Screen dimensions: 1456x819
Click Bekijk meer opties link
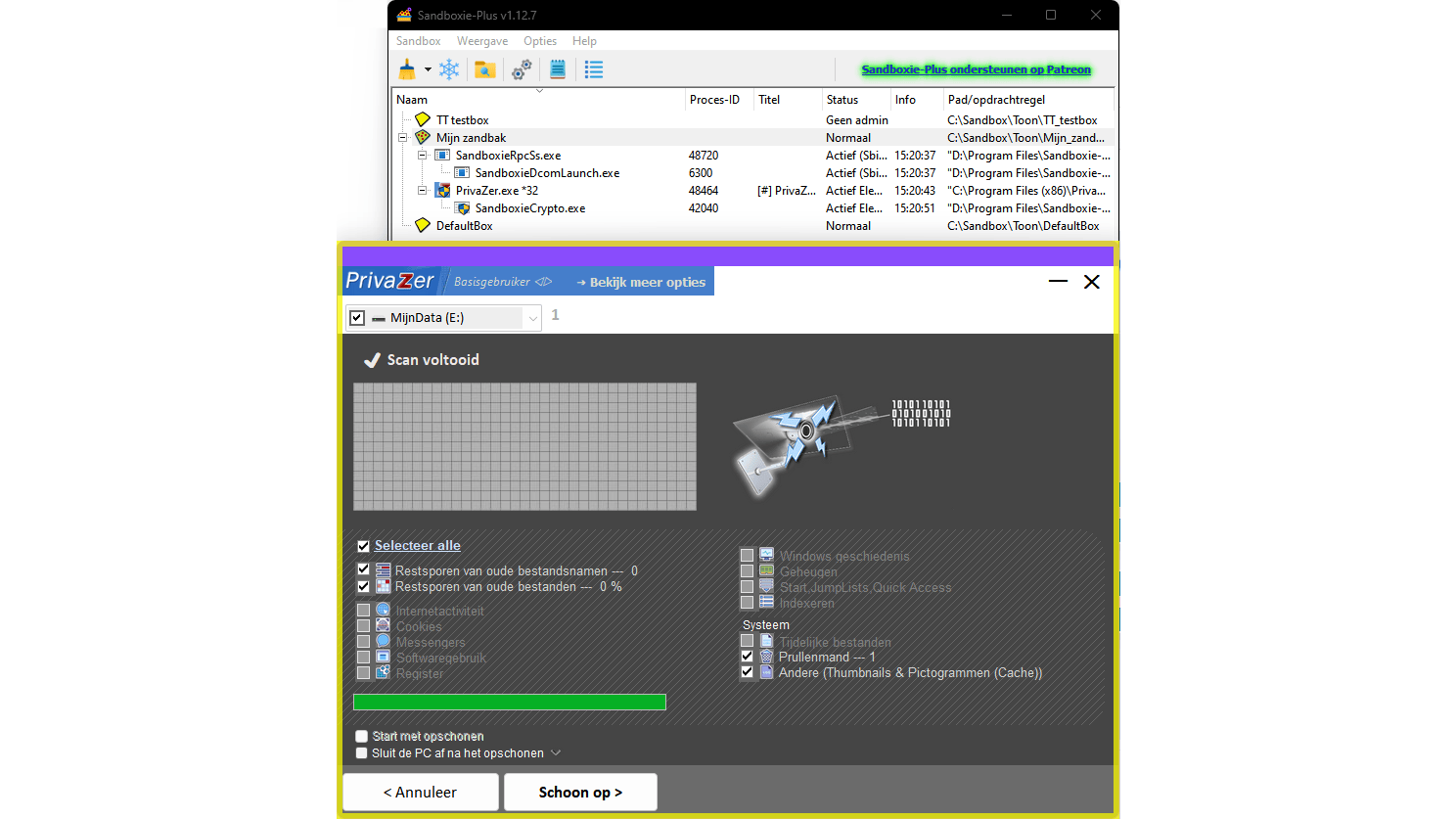click(x=641, y=282)
